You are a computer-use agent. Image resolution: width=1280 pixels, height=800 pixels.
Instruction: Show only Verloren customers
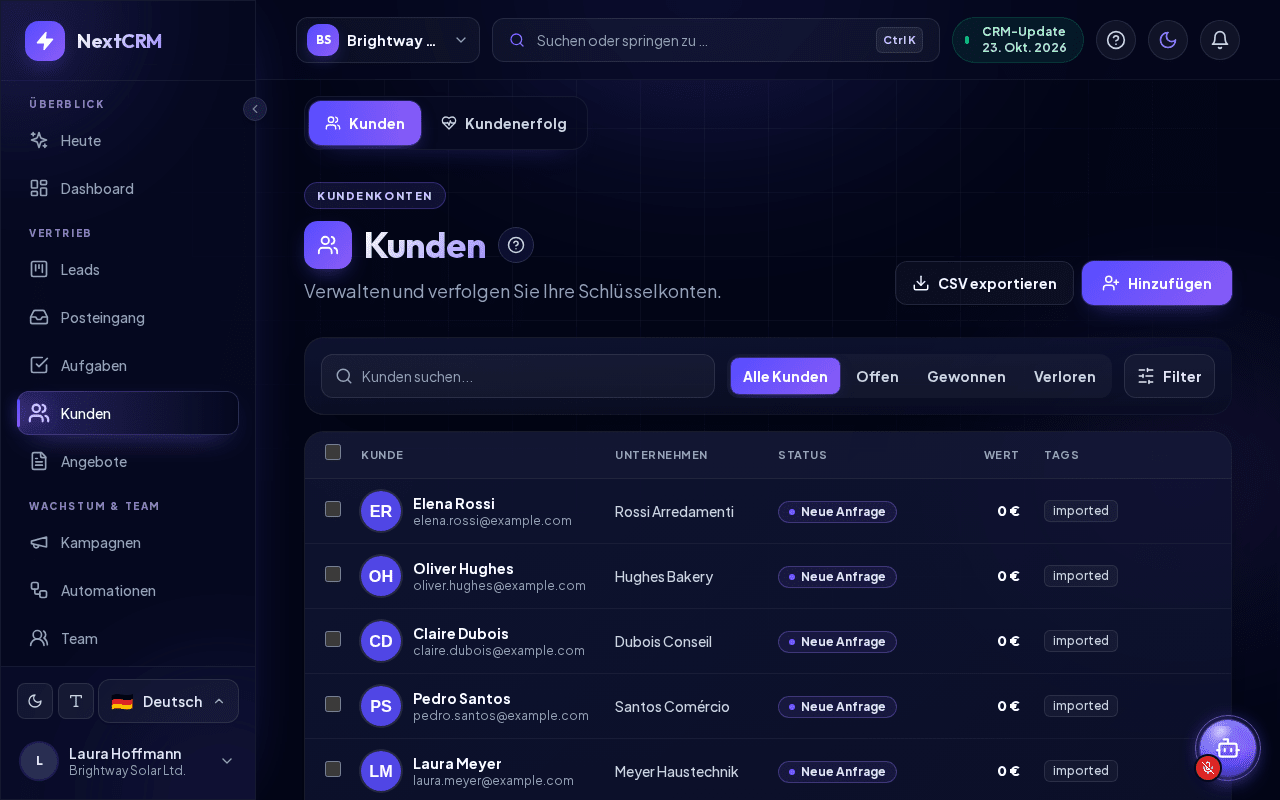pos(1064,376)
